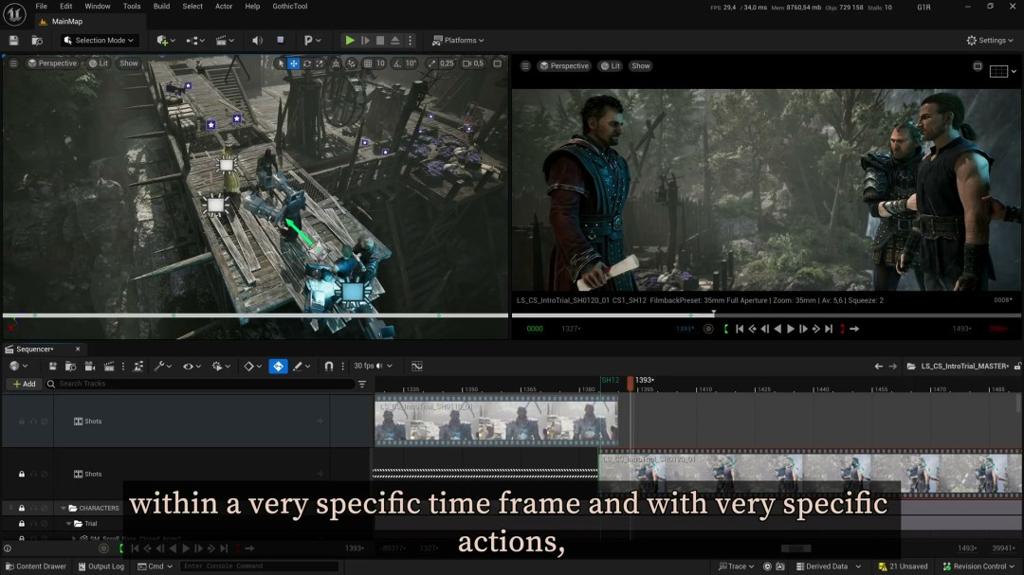The height and width of the screenshot is (575, 1024).
Task: Jump to start in cinematic viewport controls
Action: [739, 329]
